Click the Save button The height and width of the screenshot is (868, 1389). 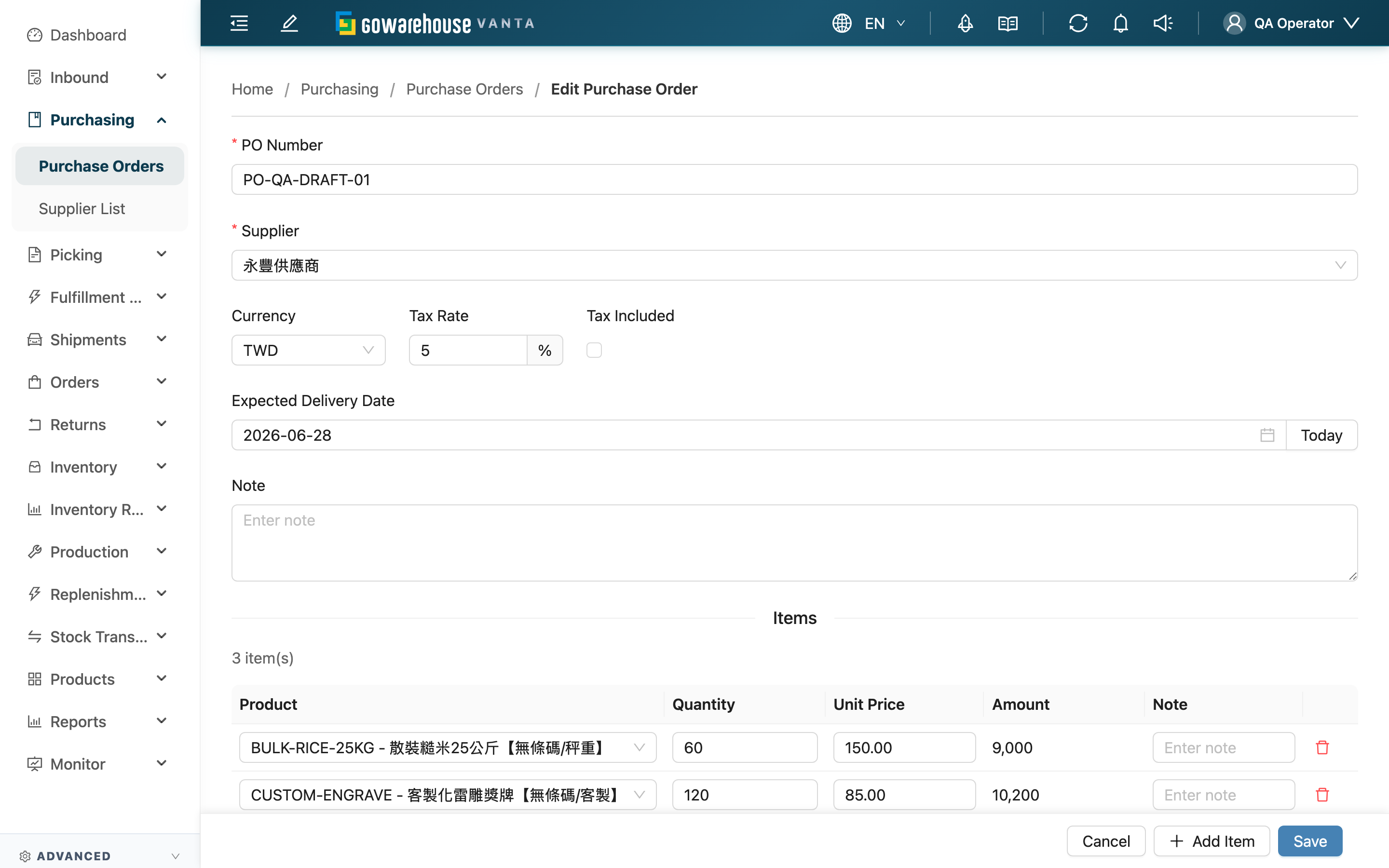pyautogui.click(x=1310, y=841)
